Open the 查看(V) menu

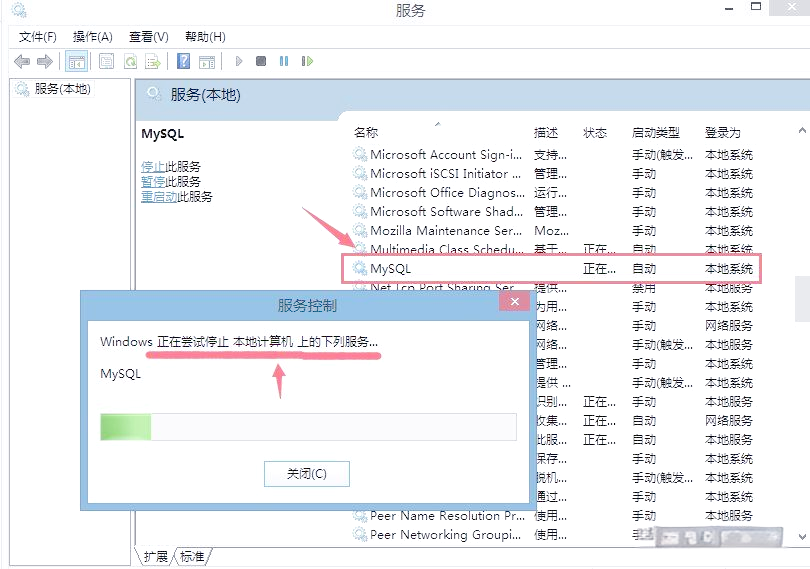(x=149, y=37)
